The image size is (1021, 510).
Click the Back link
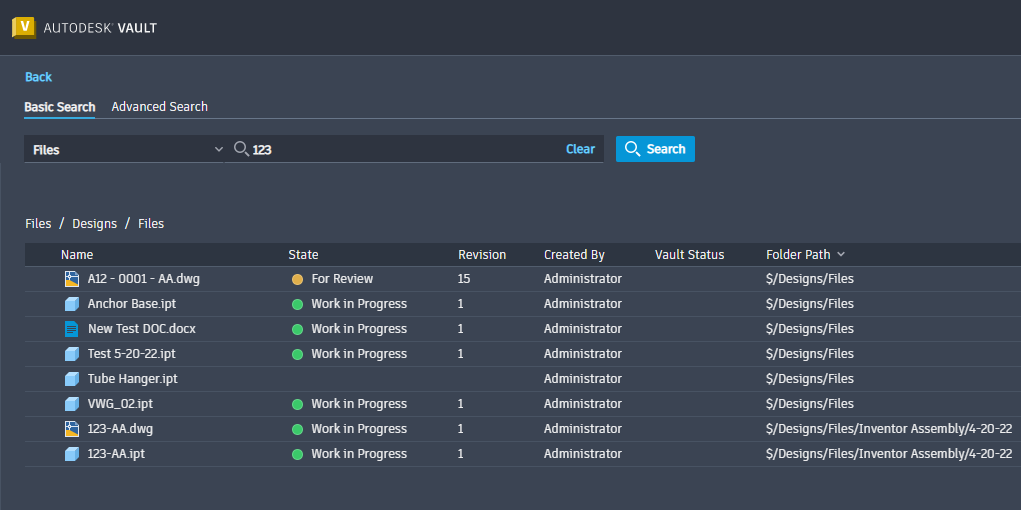[38, 77]
